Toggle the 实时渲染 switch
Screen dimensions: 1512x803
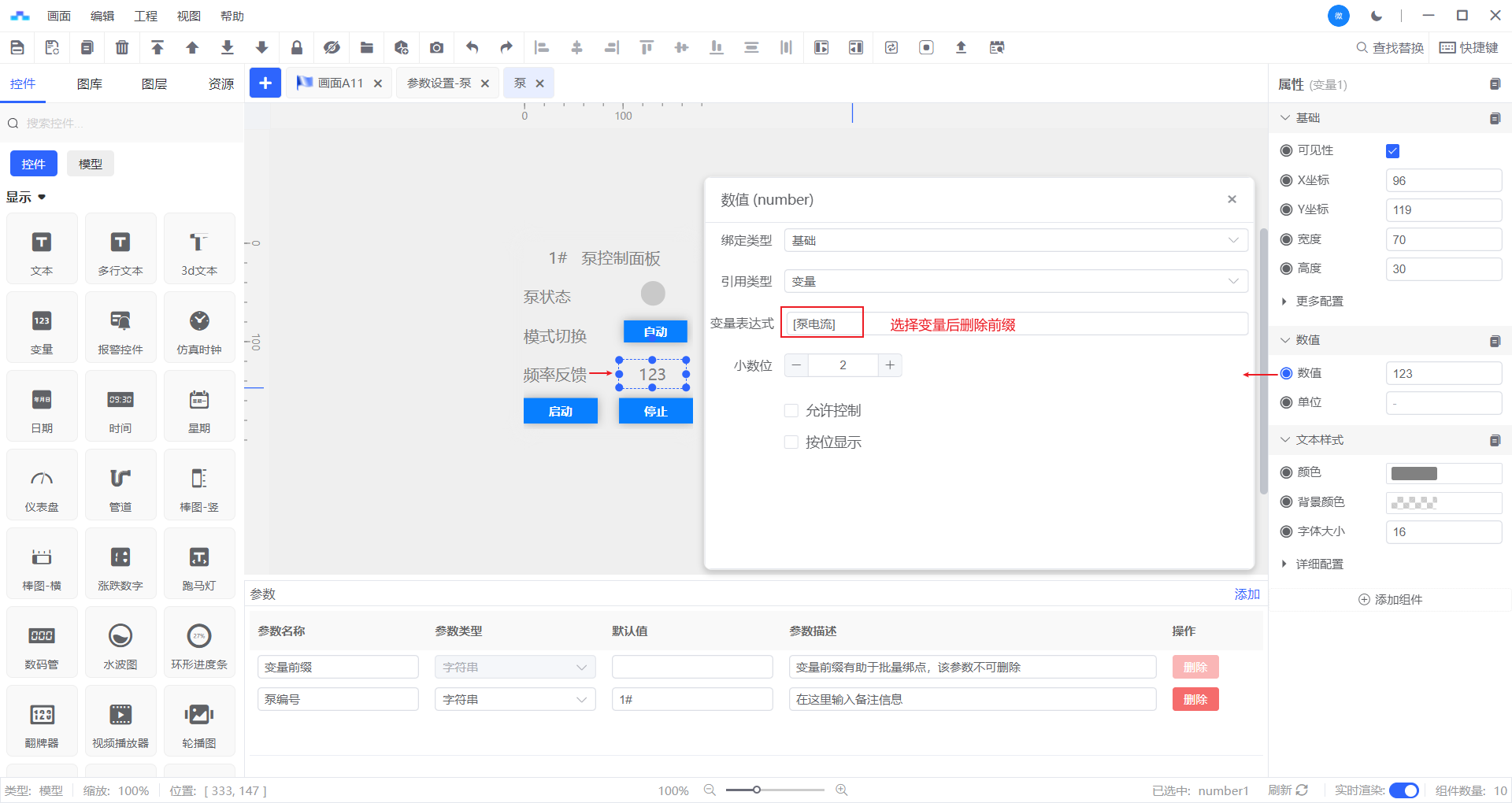pos(1403,790)
